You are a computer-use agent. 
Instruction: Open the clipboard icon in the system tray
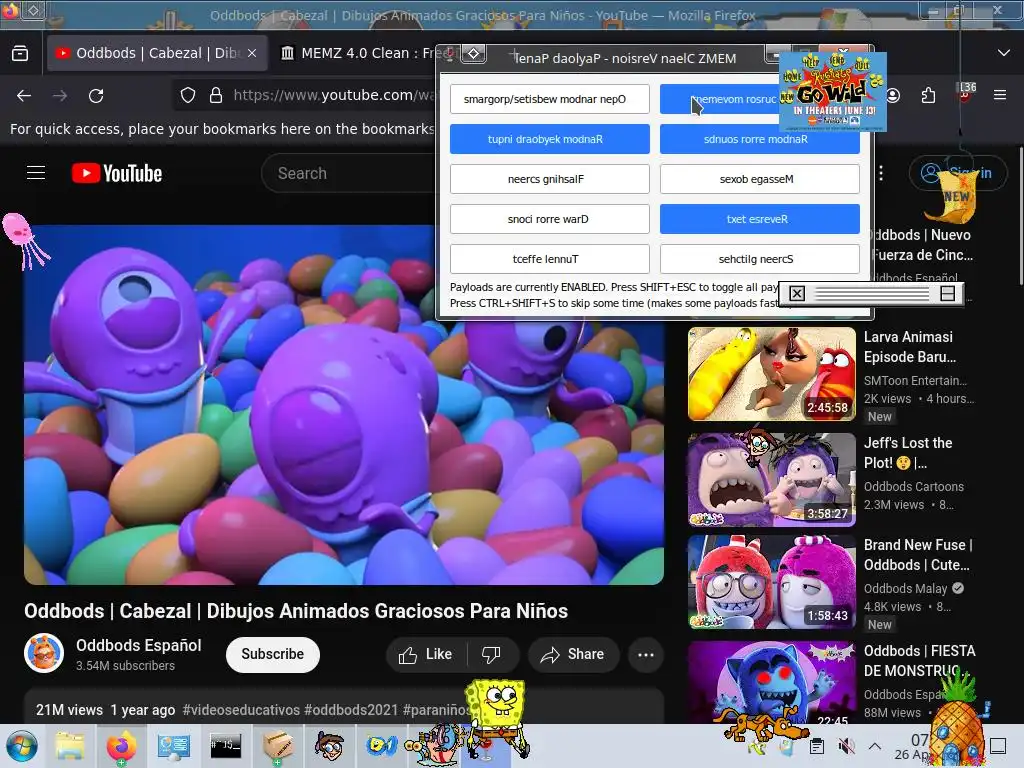(816, 746)
